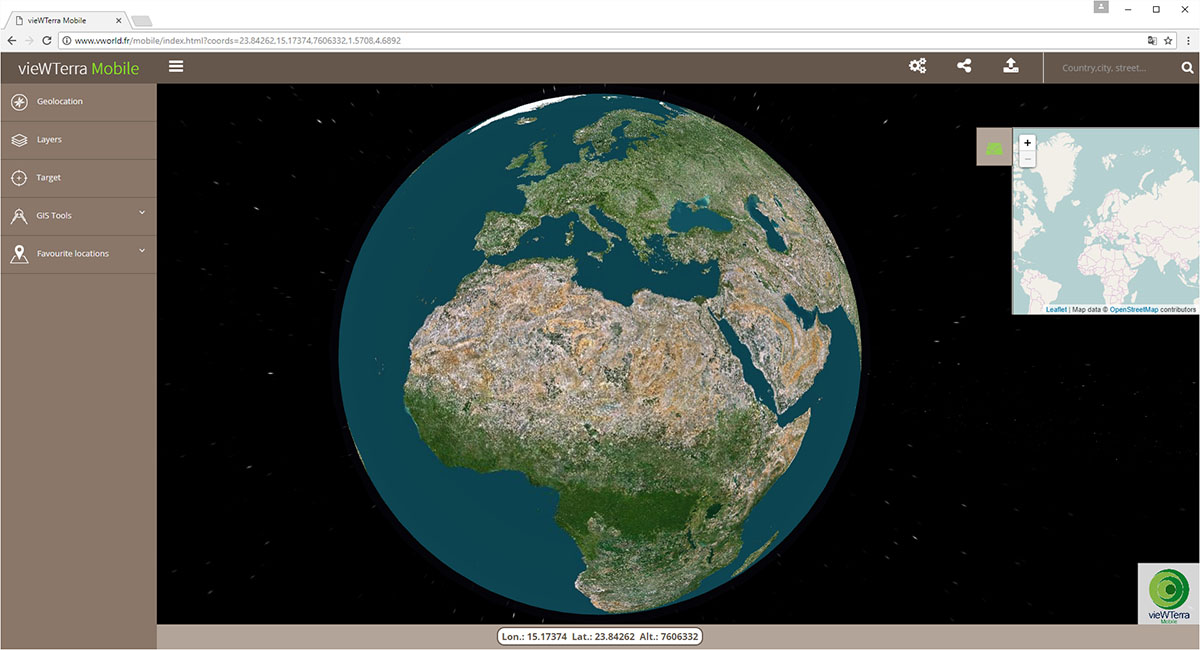The height and width of the screenshot is (650, 1200).
Task: Click the Favourite locations pin icon
Action: 19,254
